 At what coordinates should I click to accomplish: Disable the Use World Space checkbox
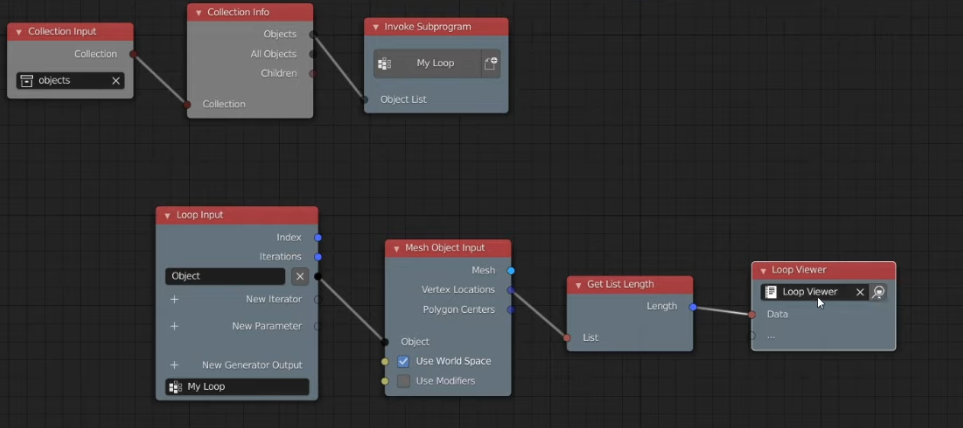(x=404, y=361)
